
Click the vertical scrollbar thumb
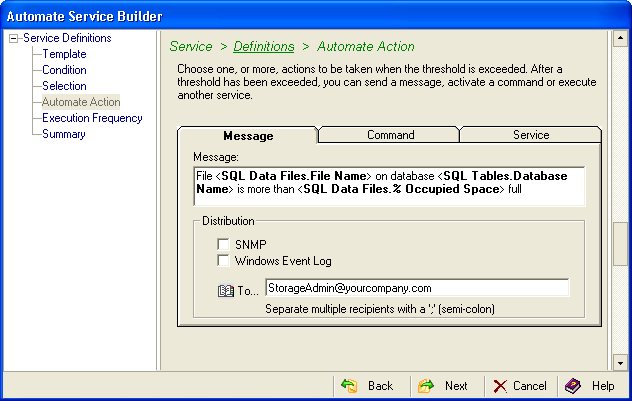(620, 244)
